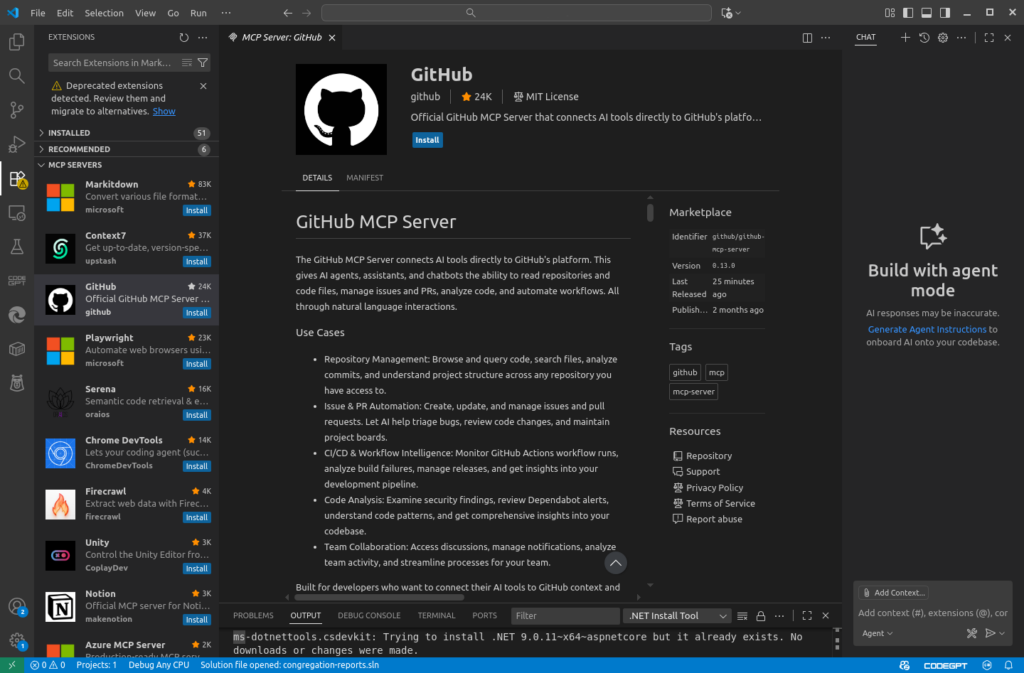The image size is (1024, 673).
Task: Toggle the filter icon in Extensions search box
Action: [x=202, y=62]
